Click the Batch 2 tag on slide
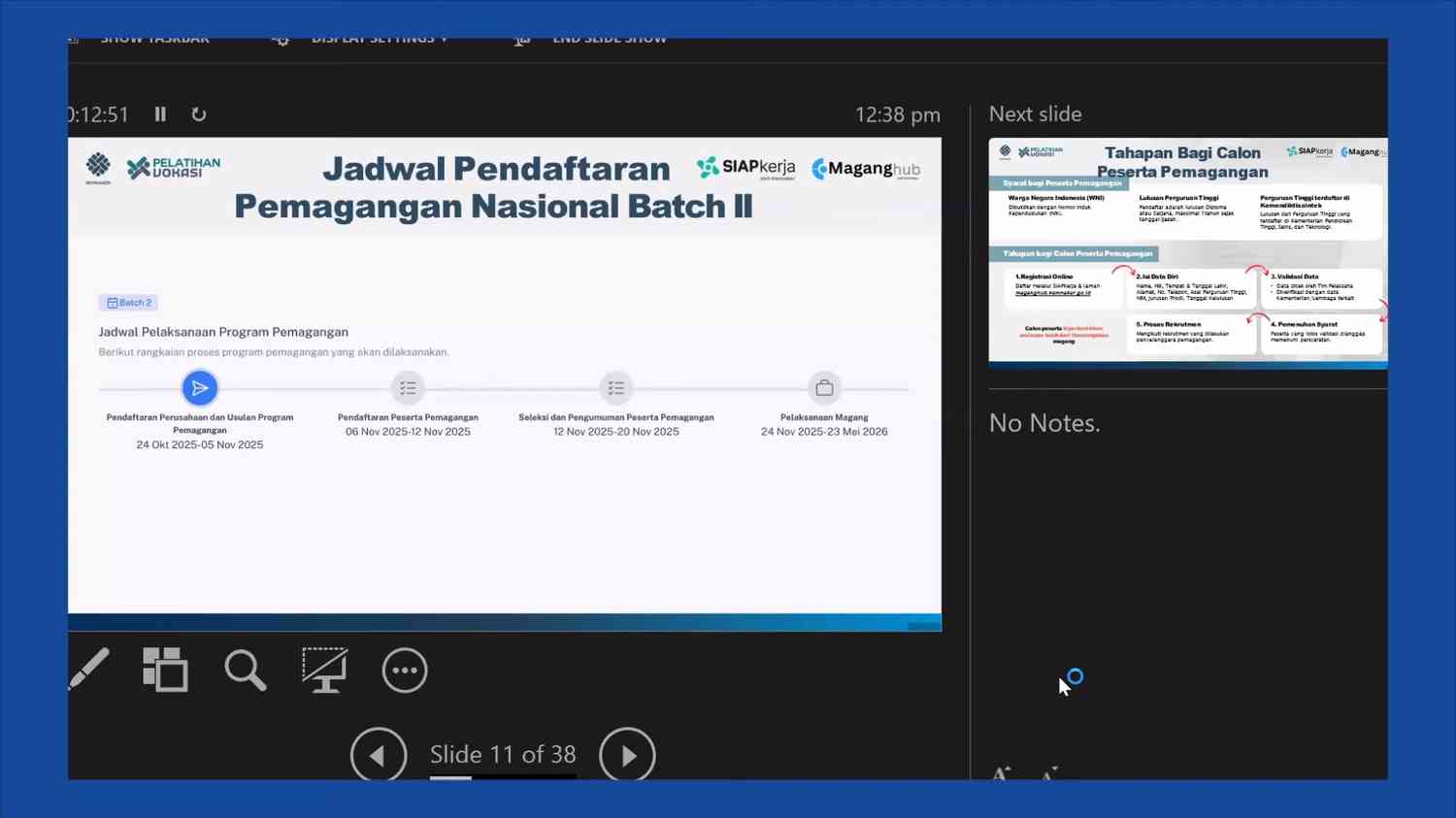Viewport: 1456px width, 818px height. [128, 303]
